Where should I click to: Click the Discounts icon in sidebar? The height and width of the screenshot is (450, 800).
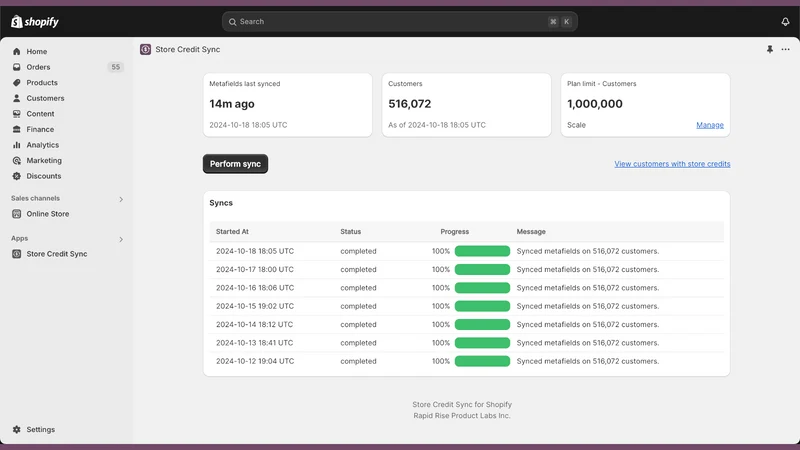click(x=17, y=176)
